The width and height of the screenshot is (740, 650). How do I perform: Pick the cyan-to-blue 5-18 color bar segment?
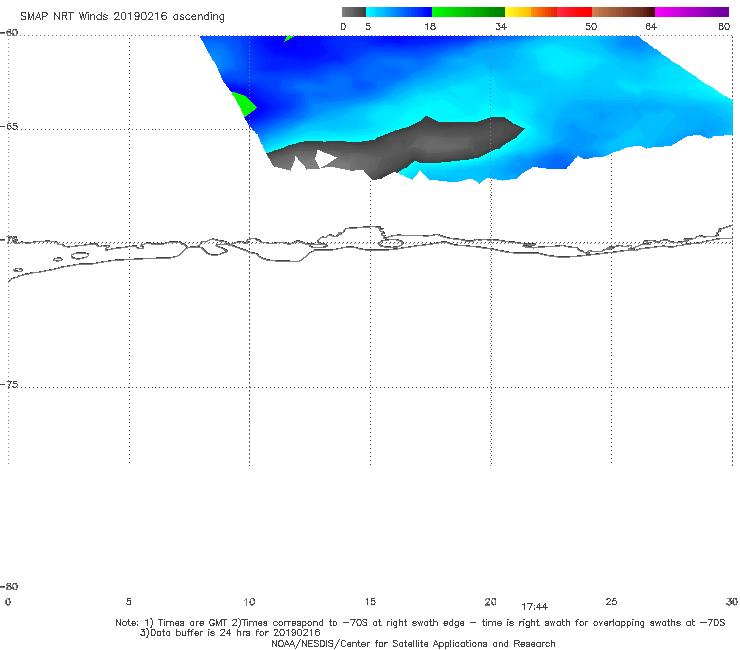[399, 12]
